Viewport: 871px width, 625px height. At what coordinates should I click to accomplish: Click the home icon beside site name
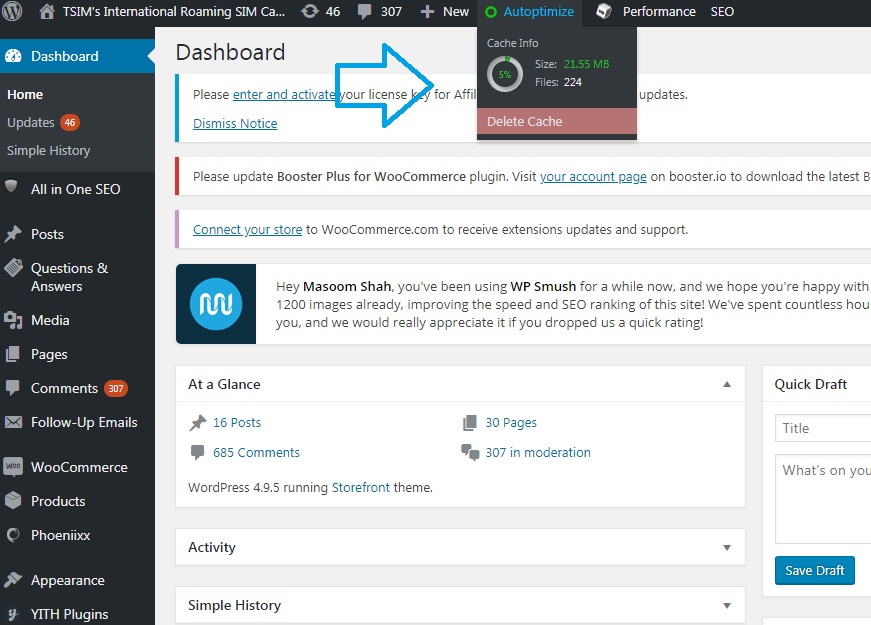(x=47, y=12)
